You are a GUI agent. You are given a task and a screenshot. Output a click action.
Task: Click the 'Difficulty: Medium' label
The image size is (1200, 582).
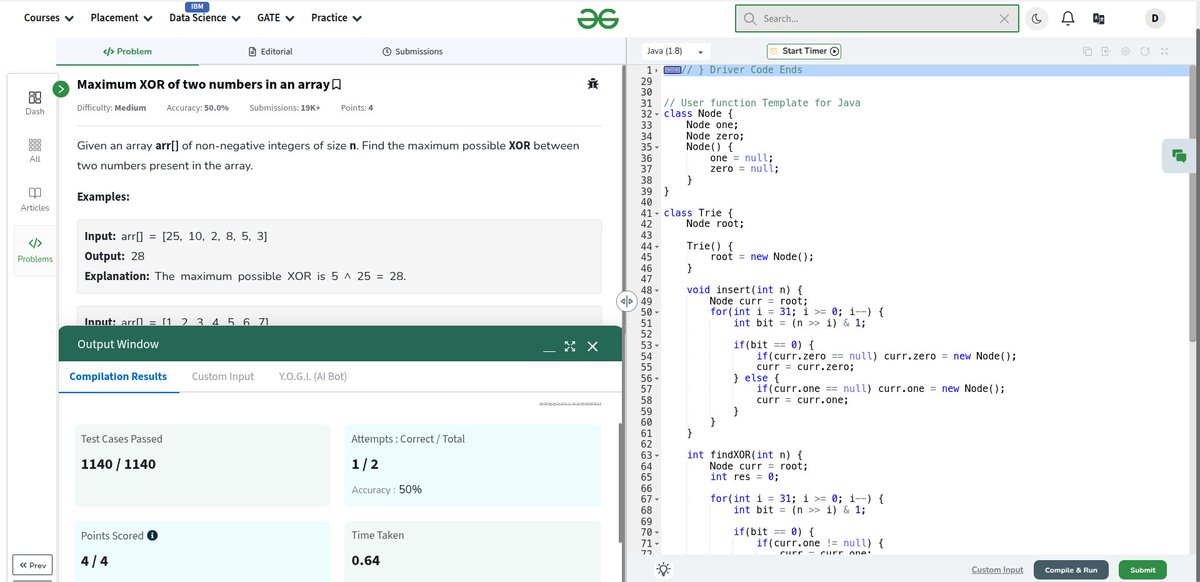click(111, 107)
